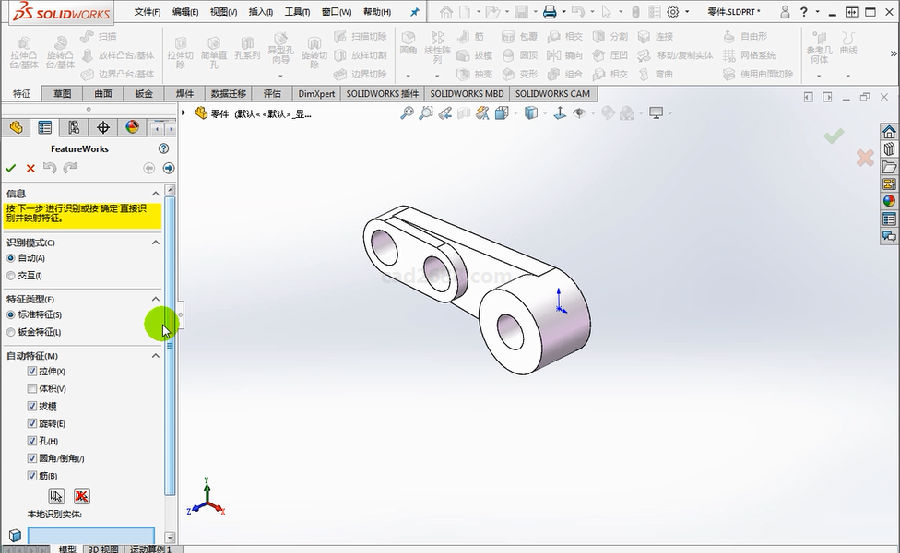The width and height of the screenshot is (900, 553).
Task: Open the 工具 menu
Action: [x=296, y=12]
